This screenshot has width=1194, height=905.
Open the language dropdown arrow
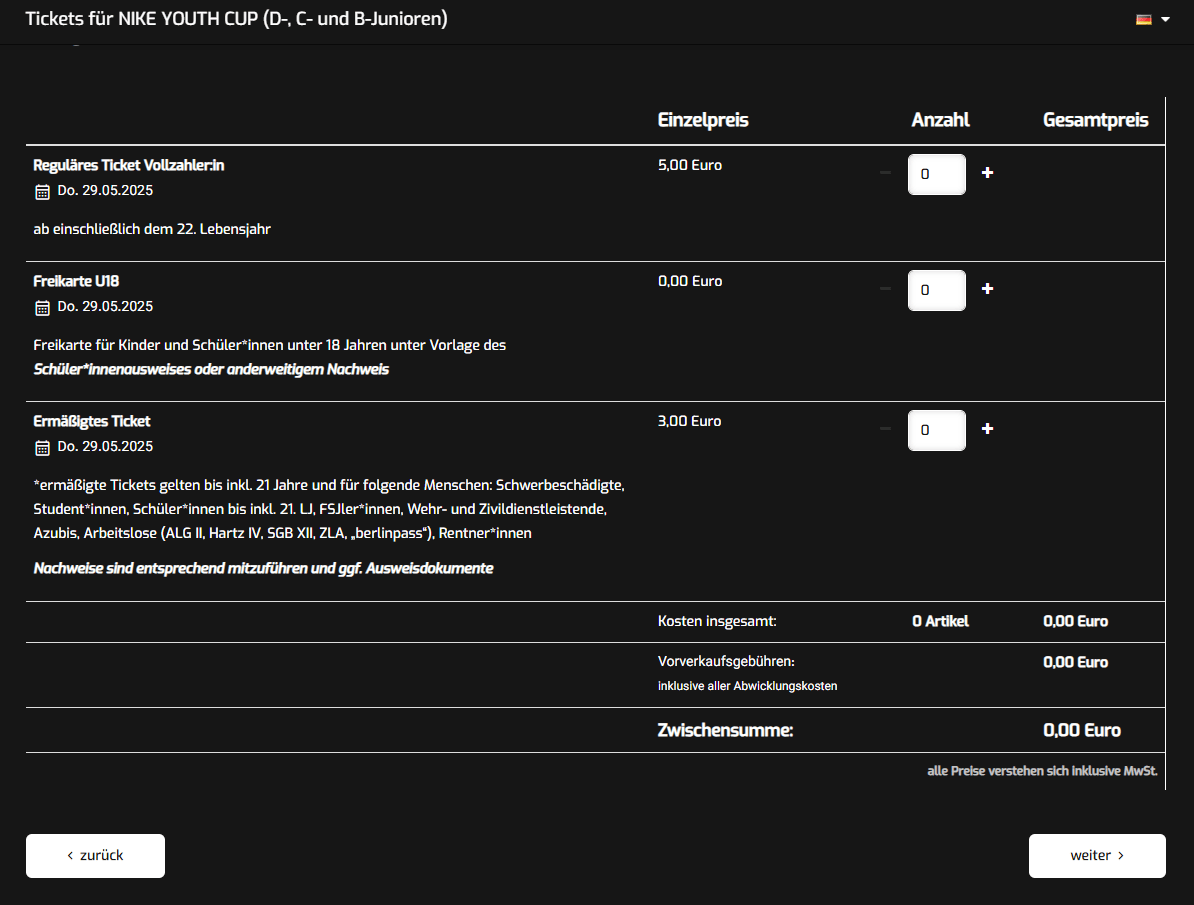point(1165,20)
